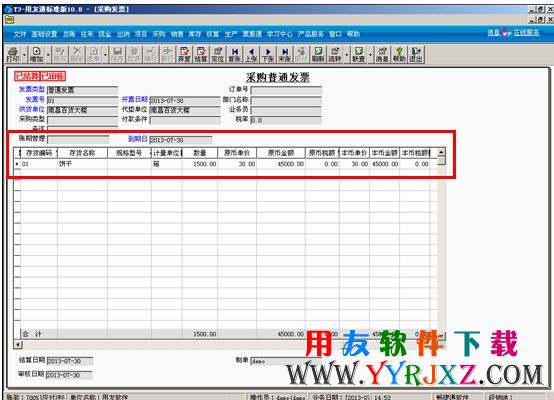Click the 代垫单位 field

click(x=185, y=110)
